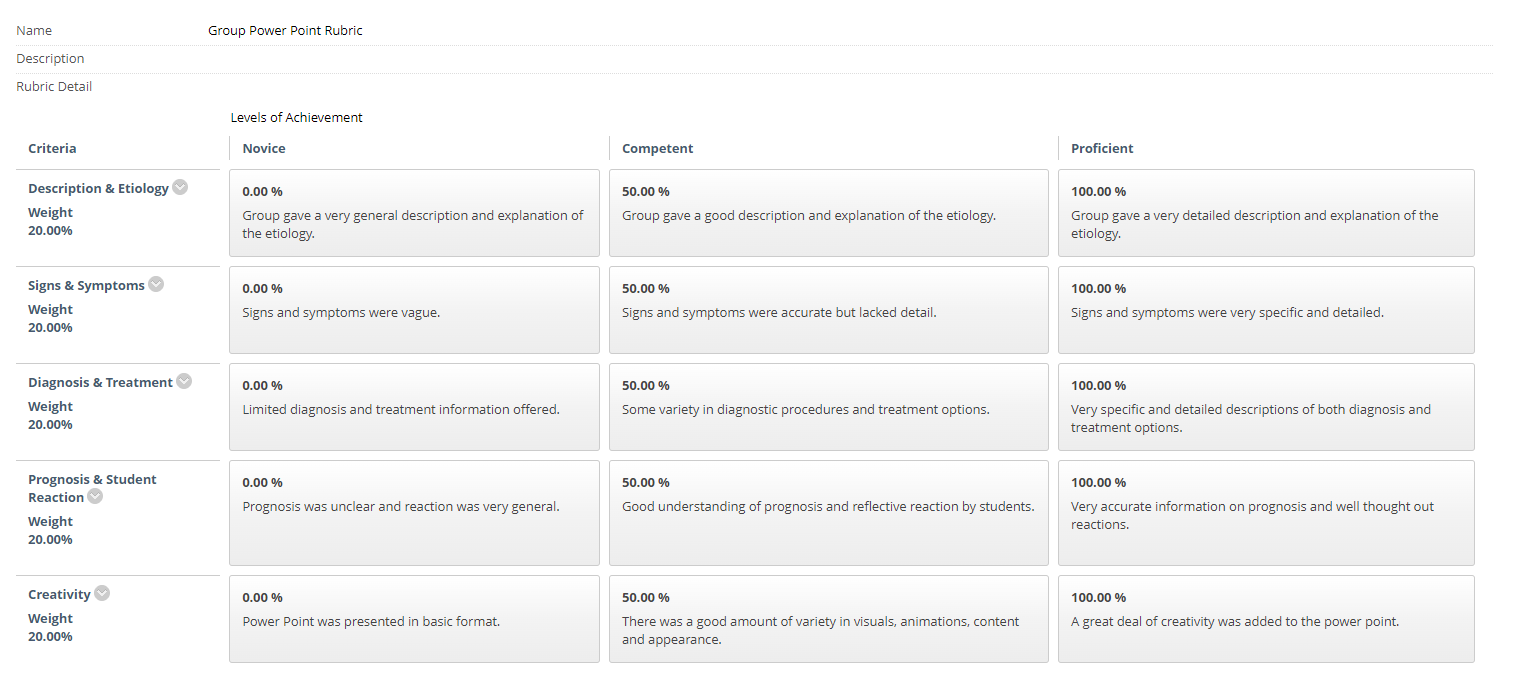Viewport: 1515px width, 687px height.
Task: Click the Competent column header
Action: coord(657,148)
